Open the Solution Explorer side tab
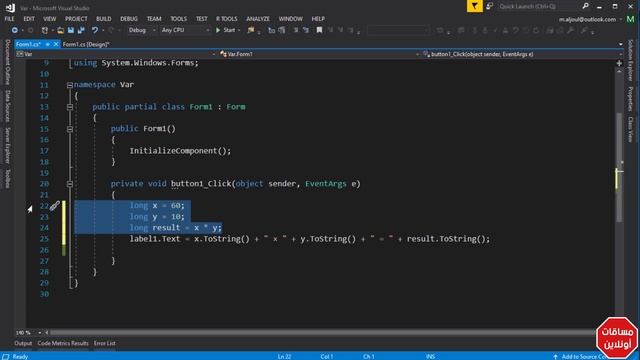640x360 pixels. (631, 60)
